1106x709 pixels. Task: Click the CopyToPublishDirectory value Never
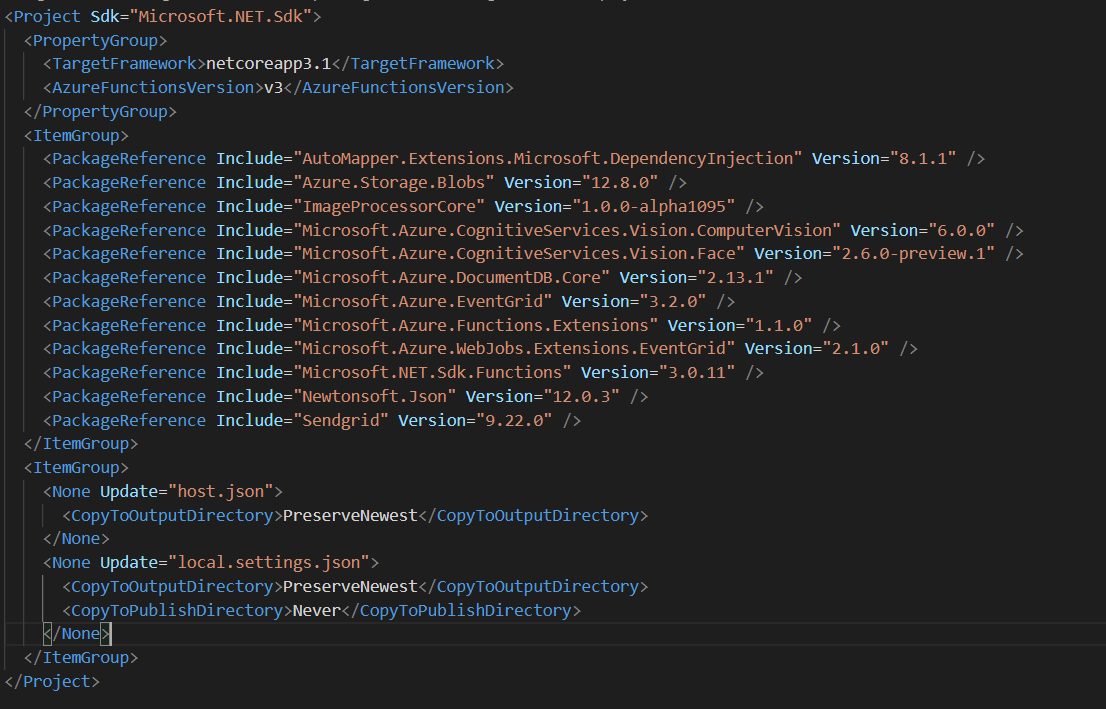(x=316, y=610)
